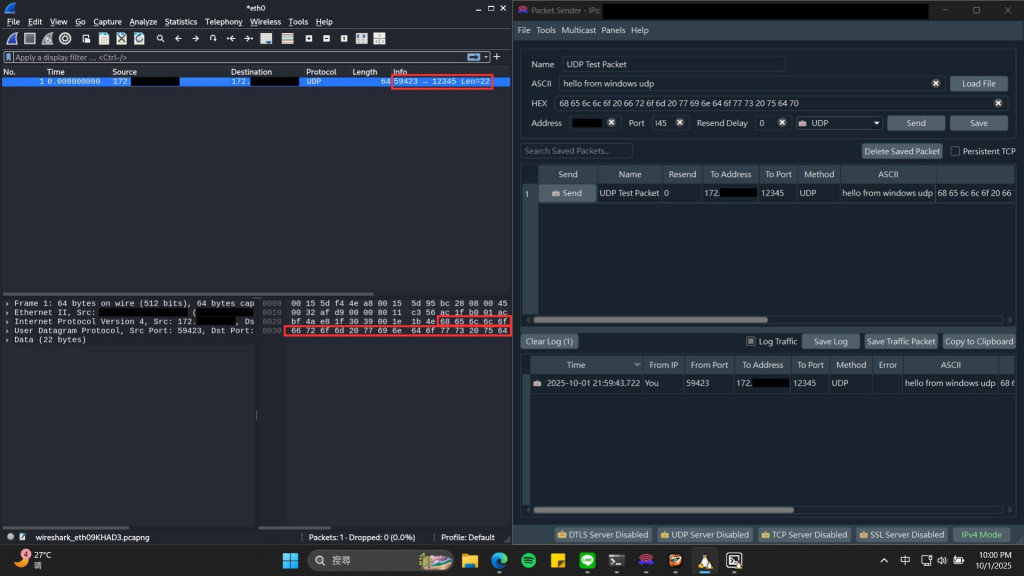The image size is (1024, 576).
Task: Expand the Ethernet II tree row
Action: pyautogui.click(x=7, y=313)
